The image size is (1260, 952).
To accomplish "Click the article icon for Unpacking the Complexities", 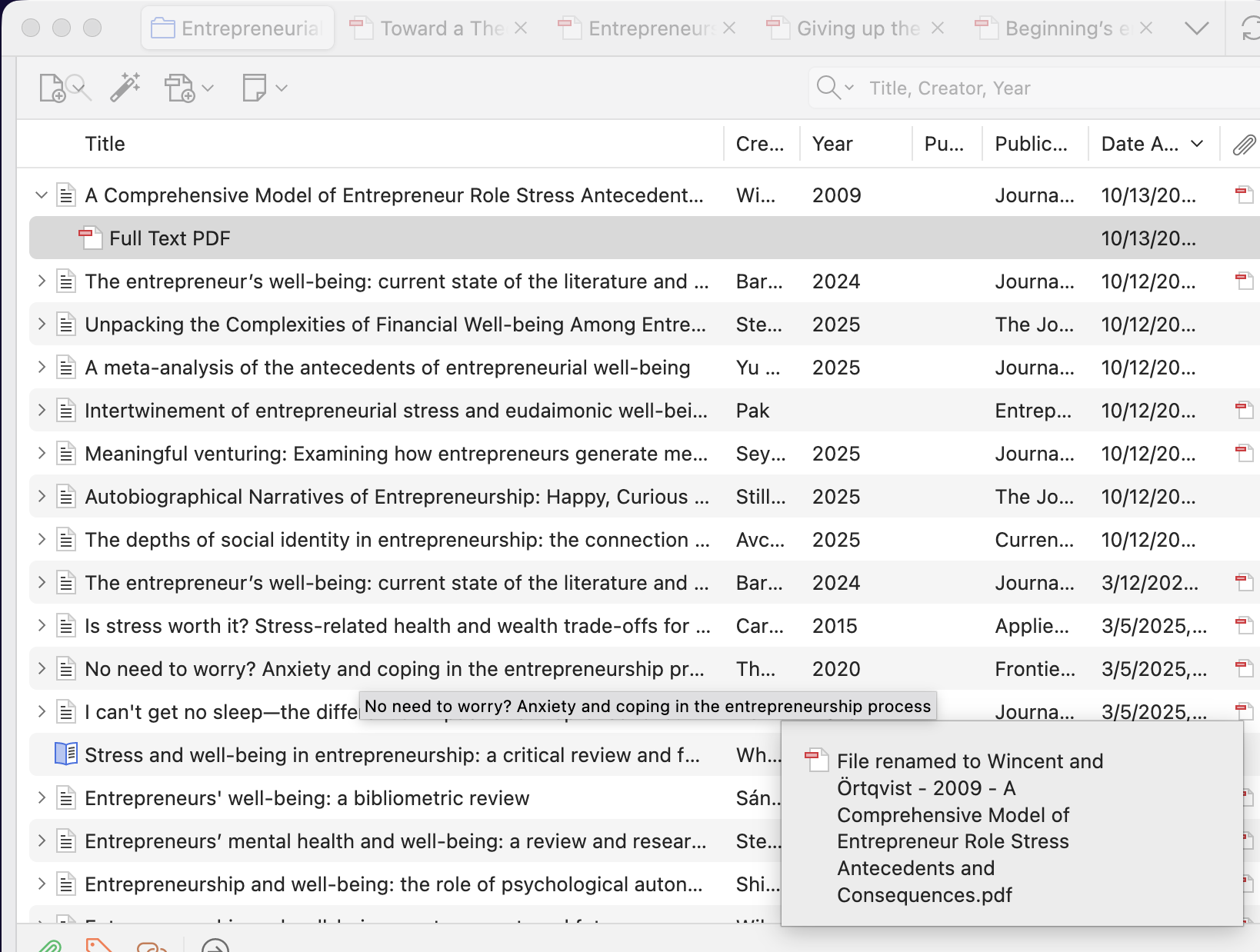I will click(66, 325).
